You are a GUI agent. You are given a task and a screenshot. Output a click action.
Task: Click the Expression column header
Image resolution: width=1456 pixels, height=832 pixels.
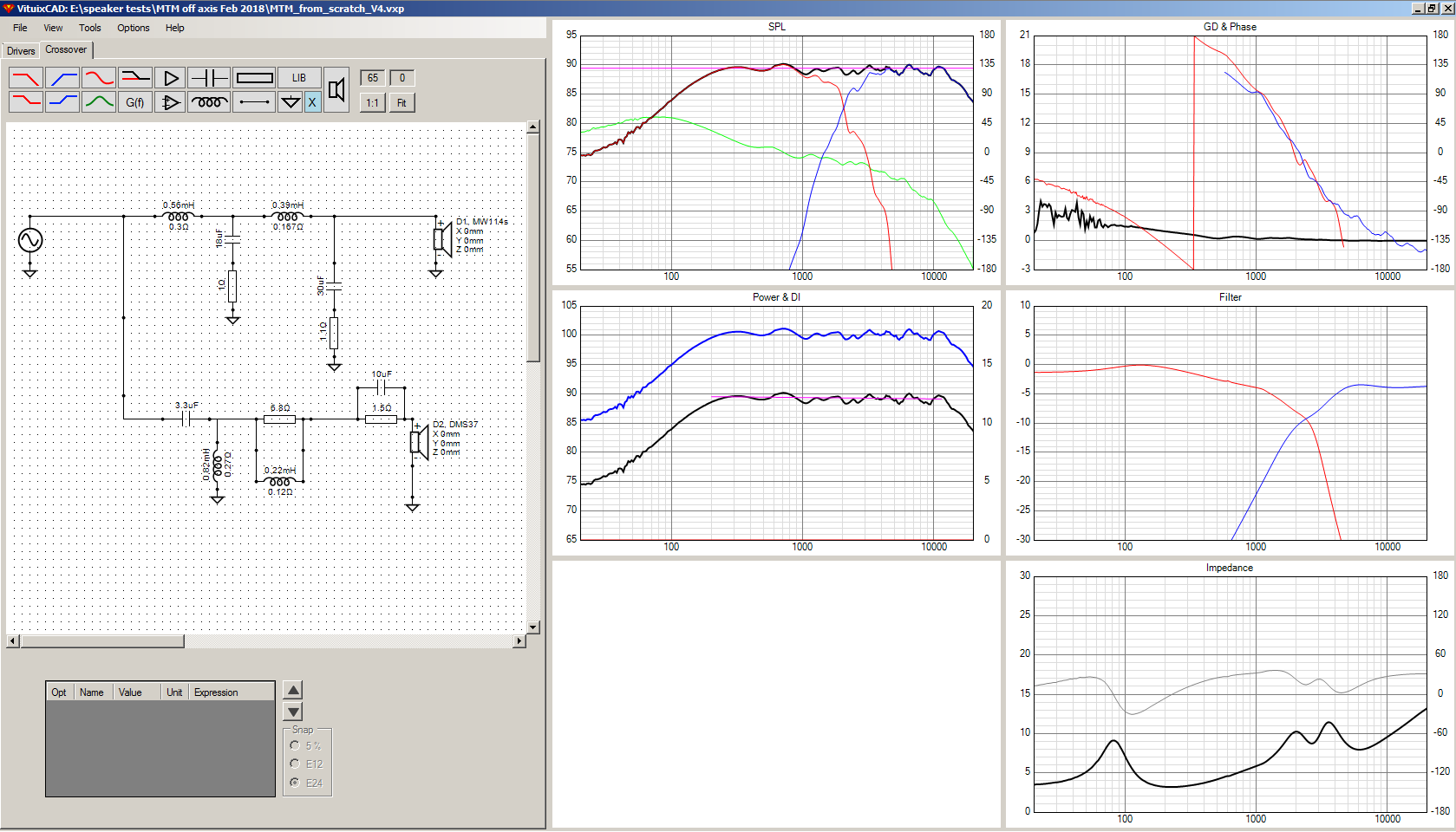tap(232, 692)
